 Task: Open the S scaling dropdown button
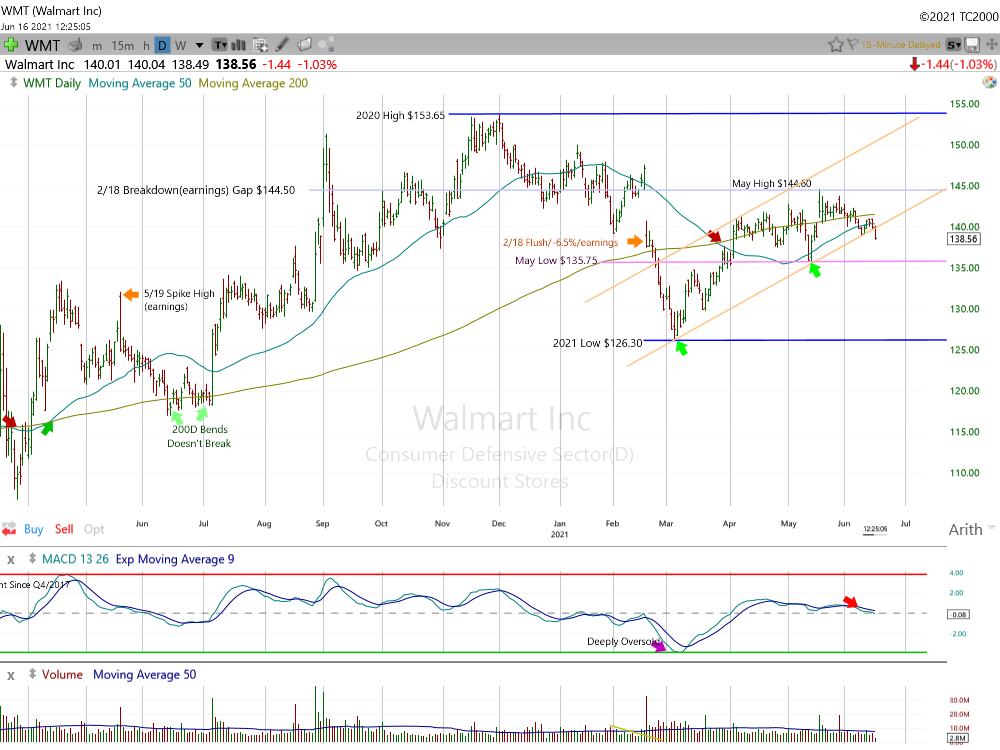click(x=954, y=45)
